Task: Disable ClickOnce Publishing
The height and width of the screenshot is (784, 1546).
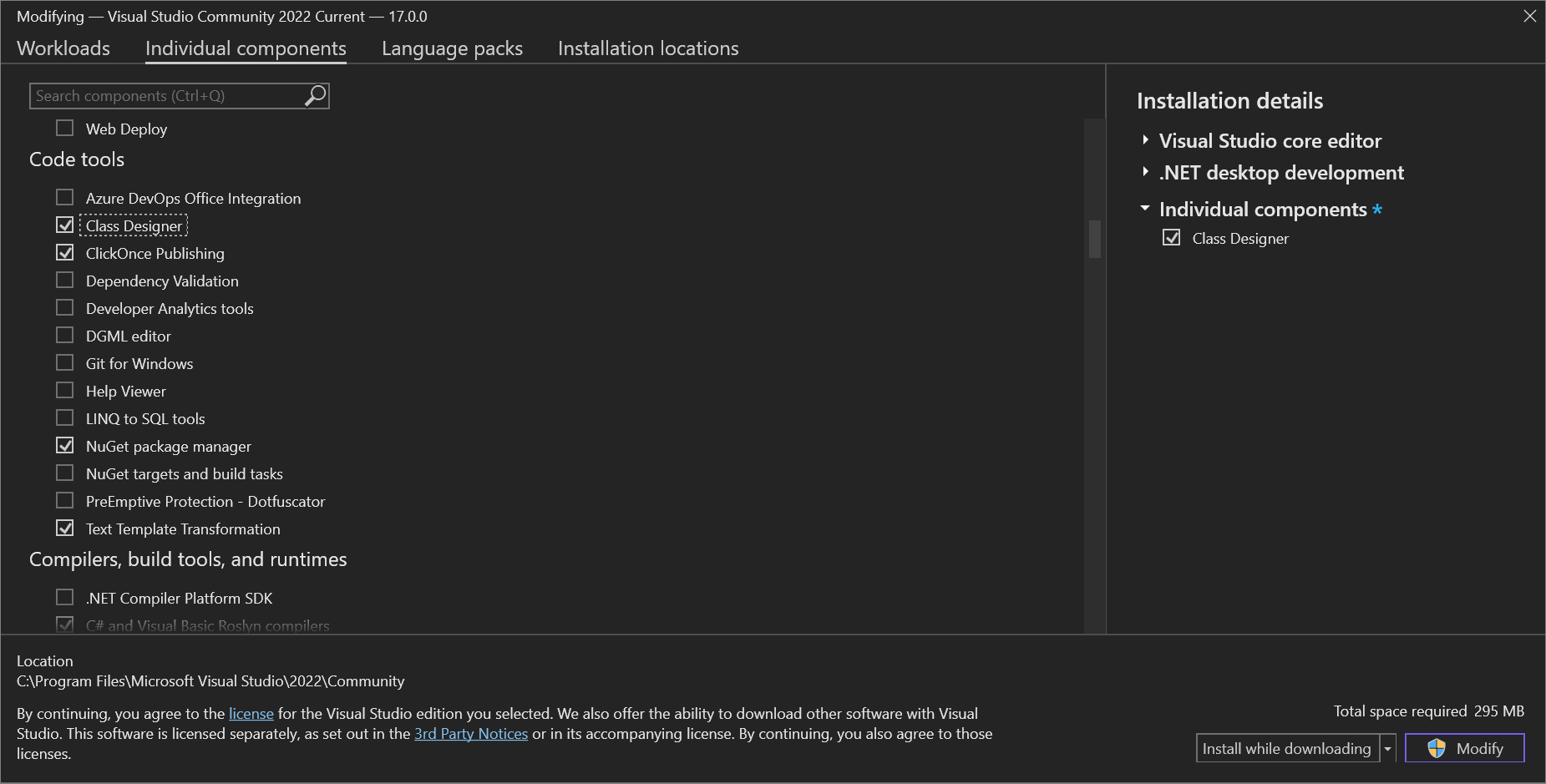Action: click(x=65, y=251)
